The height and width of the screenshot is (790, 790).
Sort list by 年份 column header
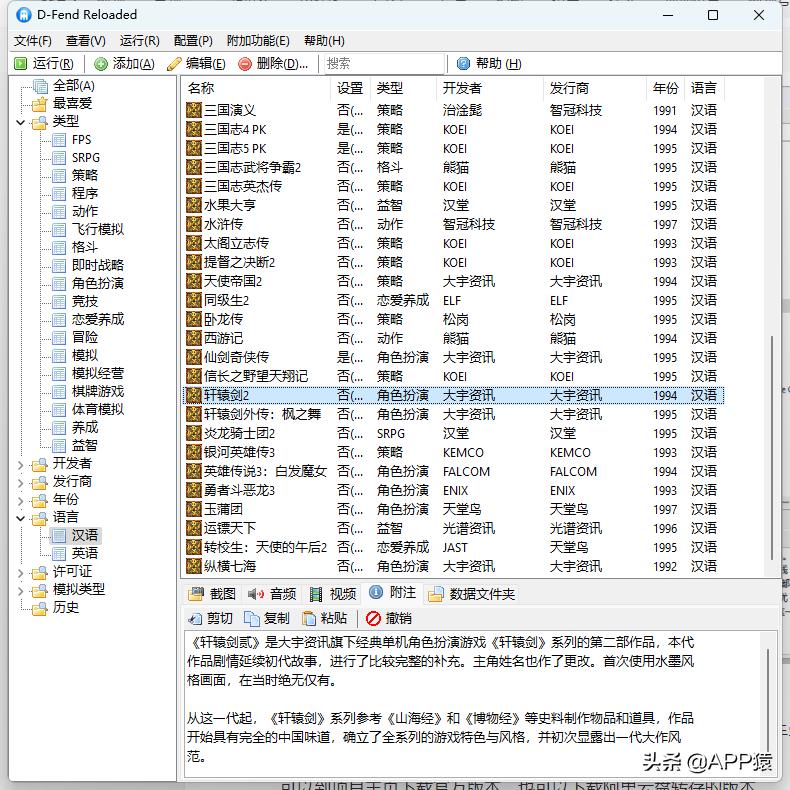(x=665, y=88)
